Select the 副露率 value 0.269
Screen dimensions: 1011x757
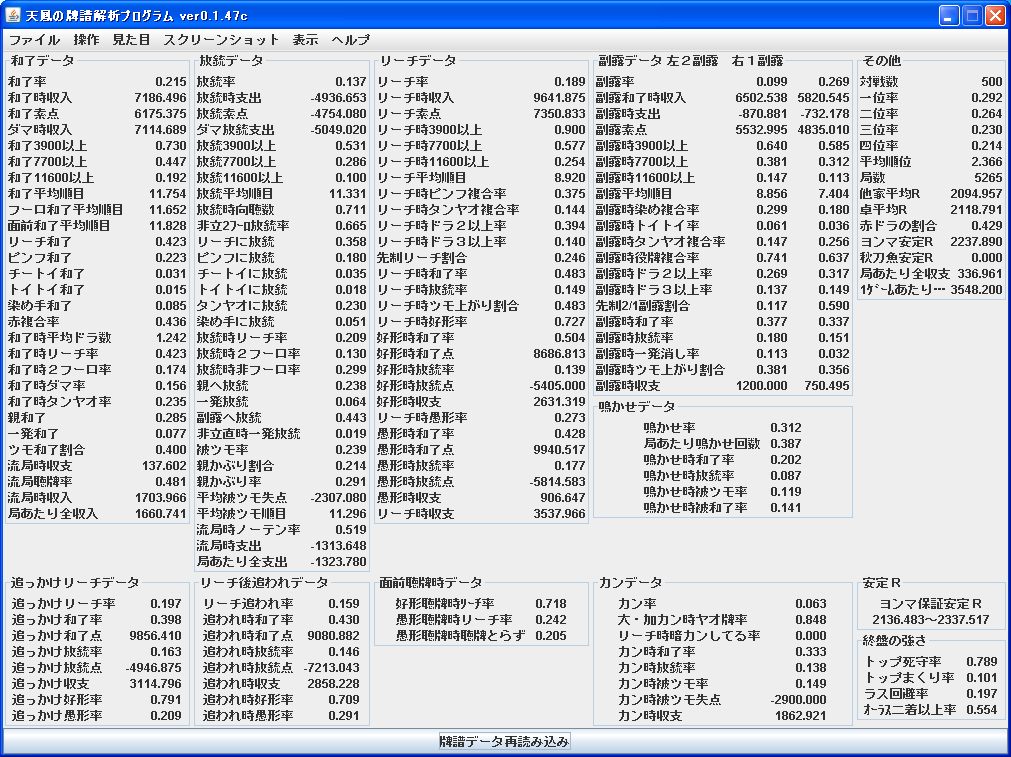834,82
